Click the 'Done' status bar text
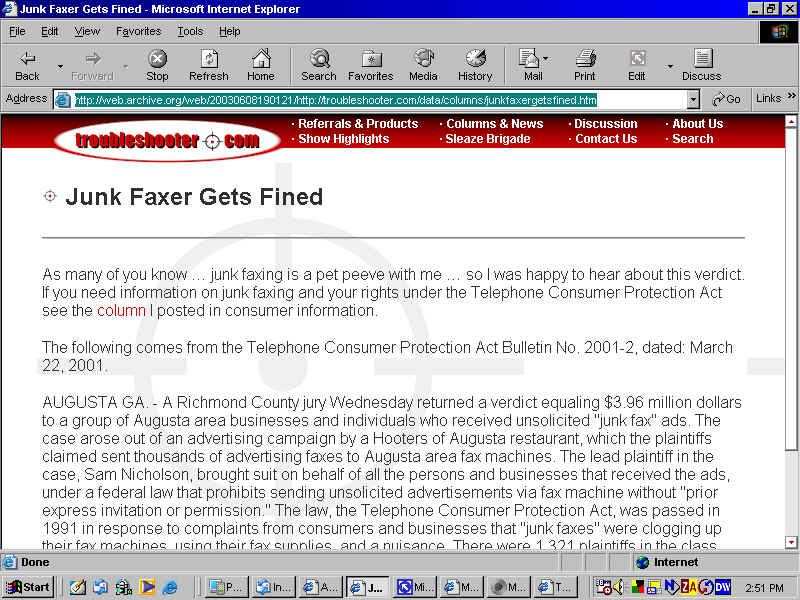Viewport: 800px width, 600px height. click(35, 562)
